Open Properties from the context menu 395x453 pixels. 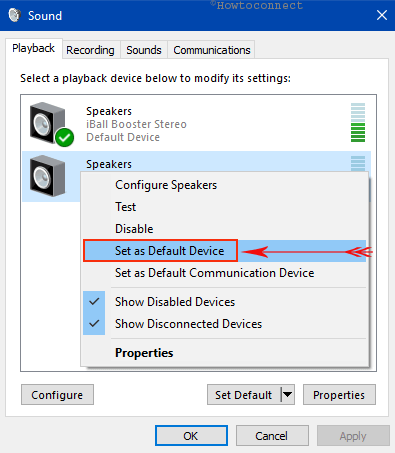[x=144, y=353]
